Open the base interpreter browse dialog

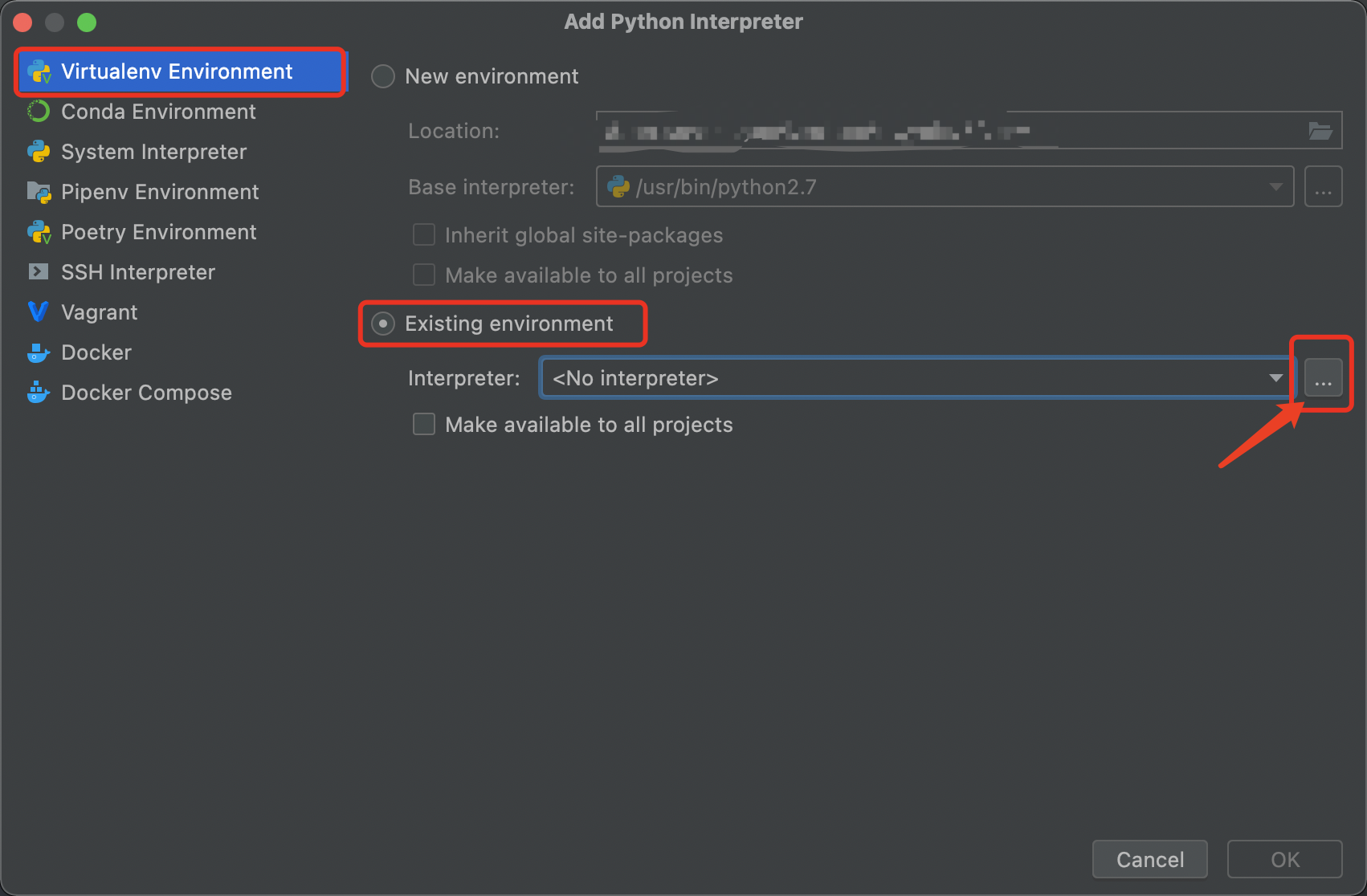(x=1324, y=186)
